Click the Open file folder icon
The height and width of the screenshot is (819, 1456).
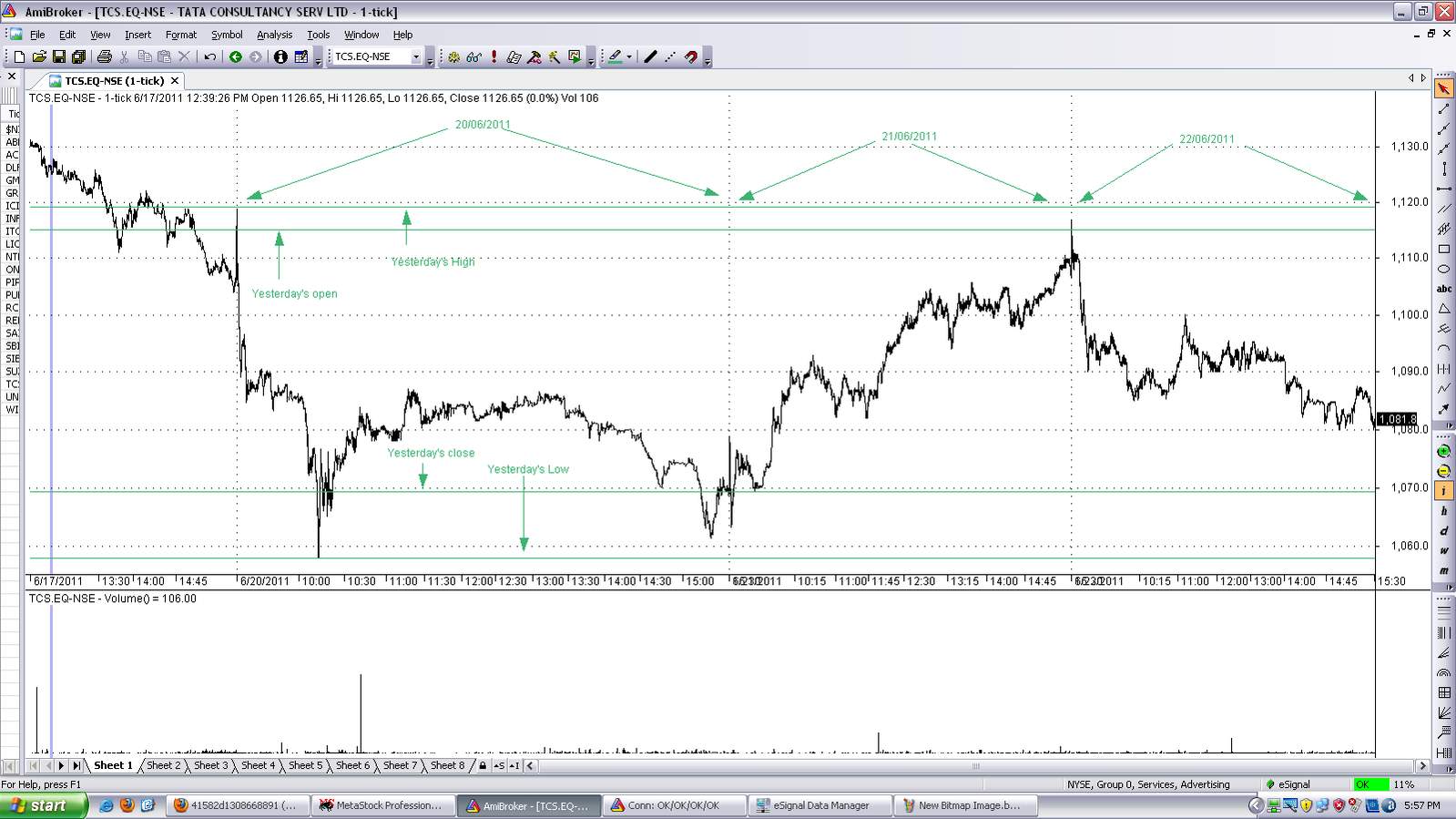[x=39, y=56]
